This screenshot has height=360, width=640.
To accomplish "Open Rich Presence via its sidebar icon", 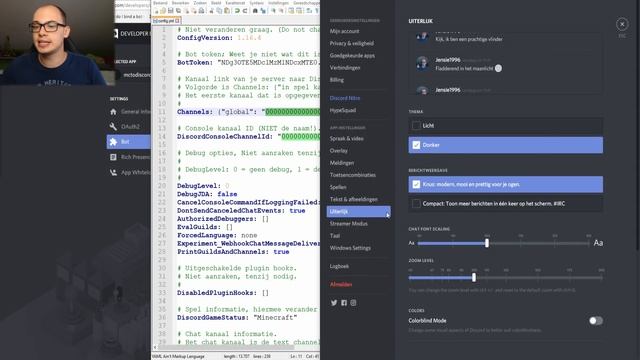I will [x=113, y=157].
